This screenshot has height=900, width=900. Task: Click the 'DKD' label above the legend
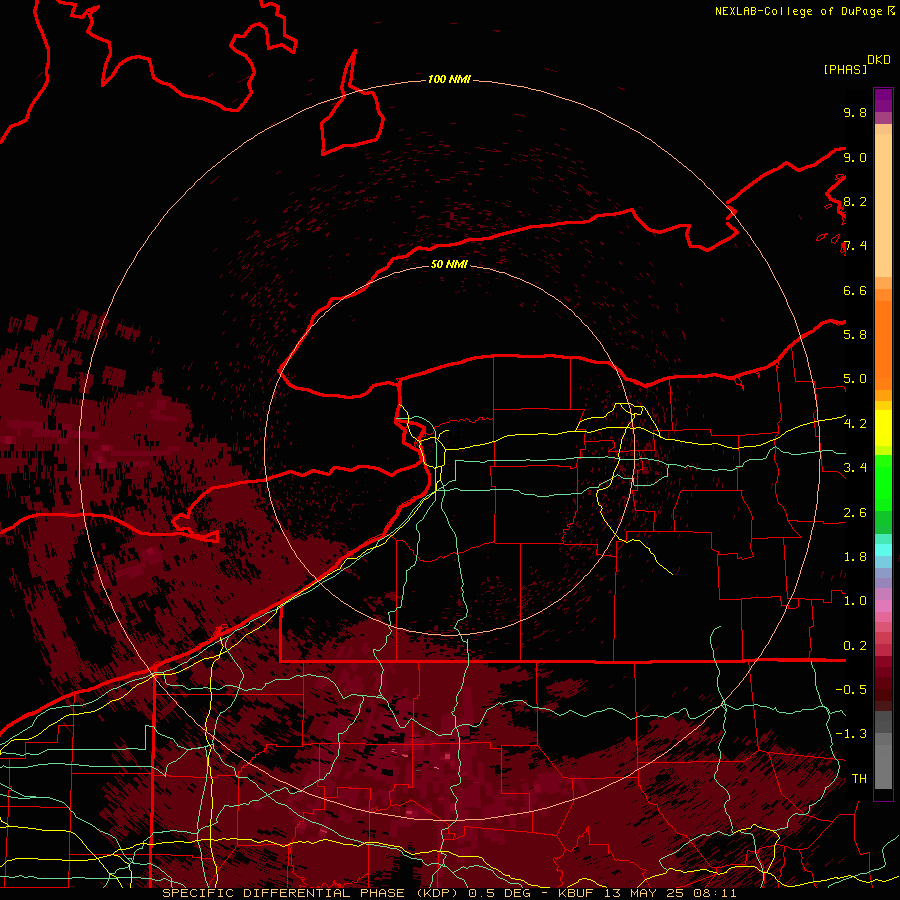pyautogui.click(x=878, y=60)
